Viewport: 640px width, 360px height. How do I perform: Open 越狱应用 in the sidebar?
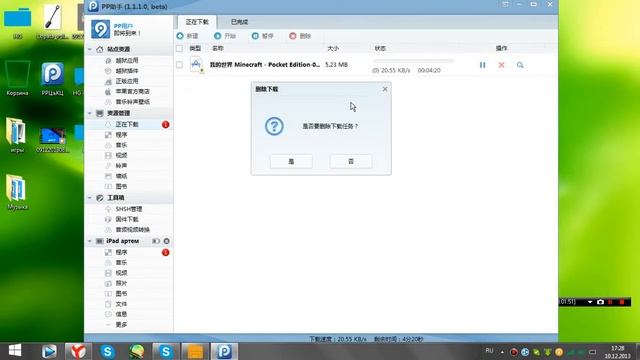[127, 60]
